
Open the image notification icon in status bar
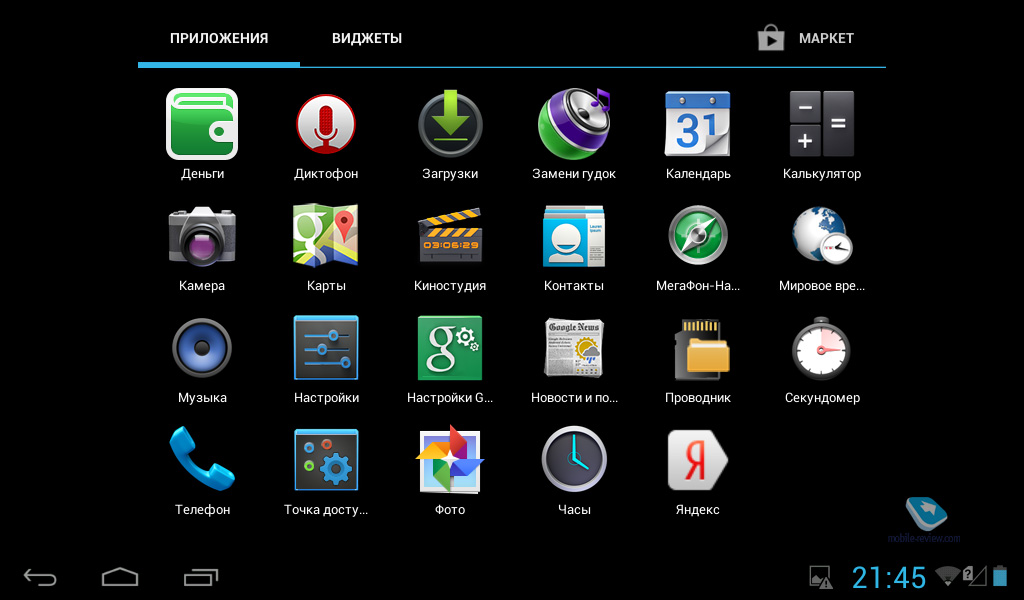821,577
